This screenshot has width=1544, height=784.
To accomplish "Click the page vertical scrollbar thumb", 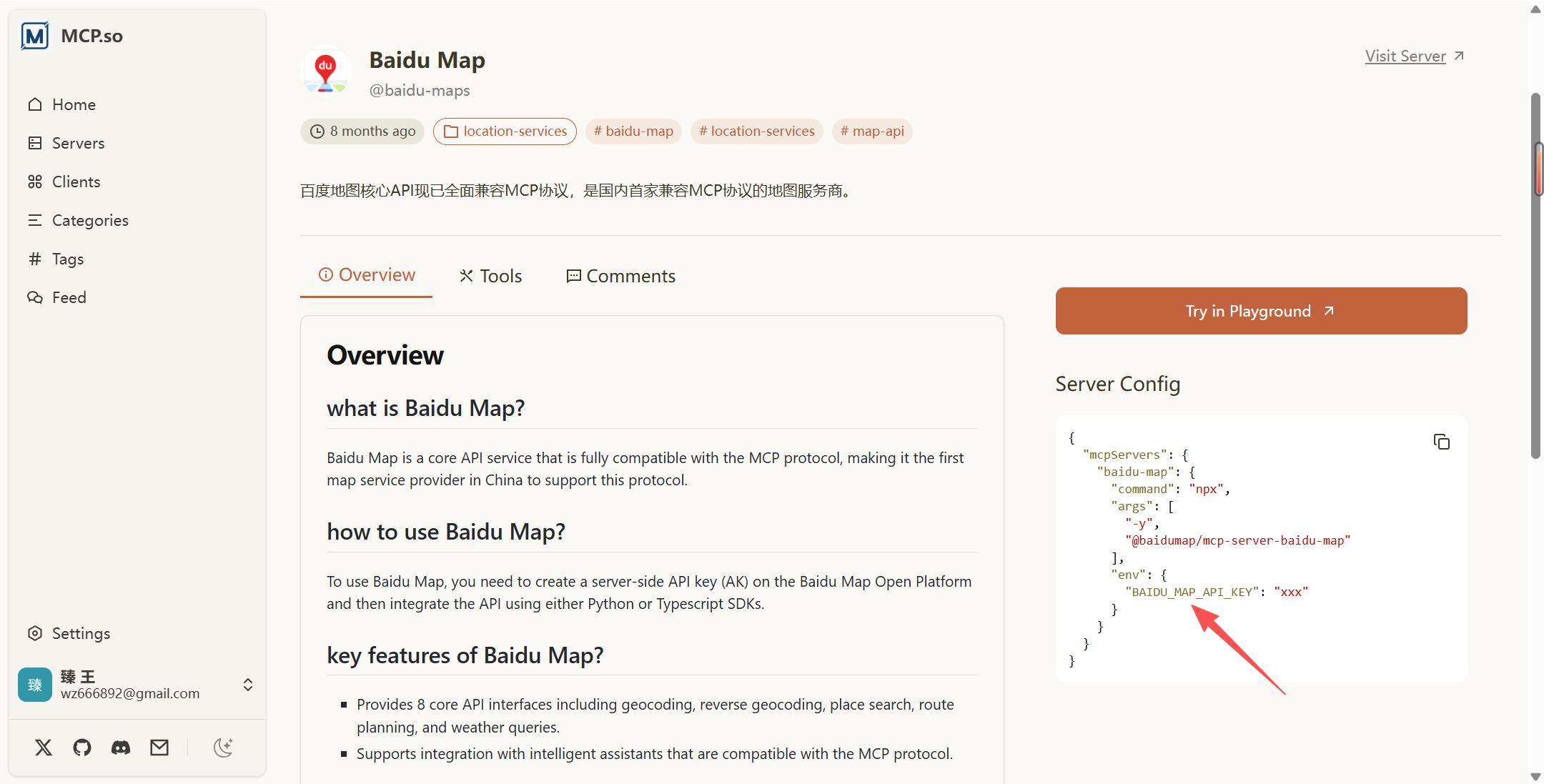I will (1535, 275).
